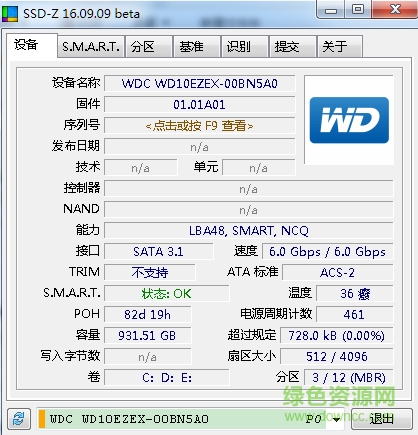Viewport: 418px width, 435px height.
Task: Close the SSD-Z window
Action: [395, 10]
